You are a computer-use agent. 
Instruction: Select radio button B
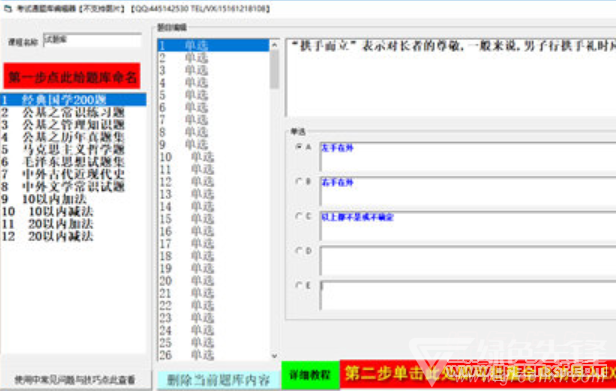[299, 181]
